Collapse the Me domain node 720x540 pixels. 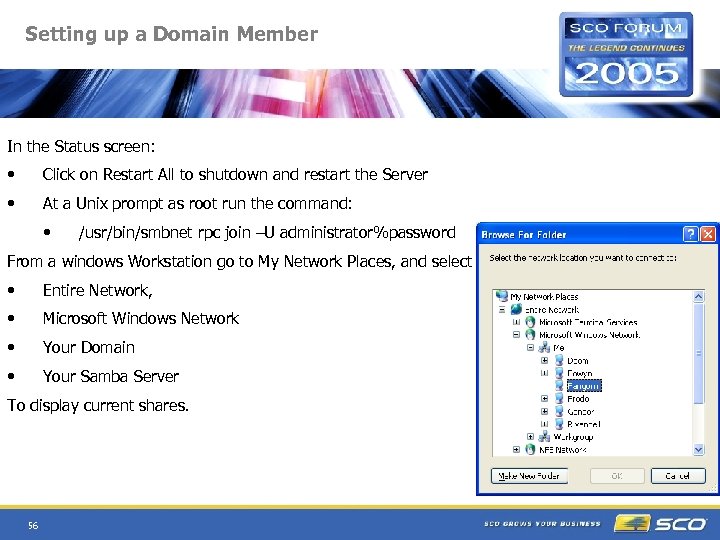click(530, 348)
